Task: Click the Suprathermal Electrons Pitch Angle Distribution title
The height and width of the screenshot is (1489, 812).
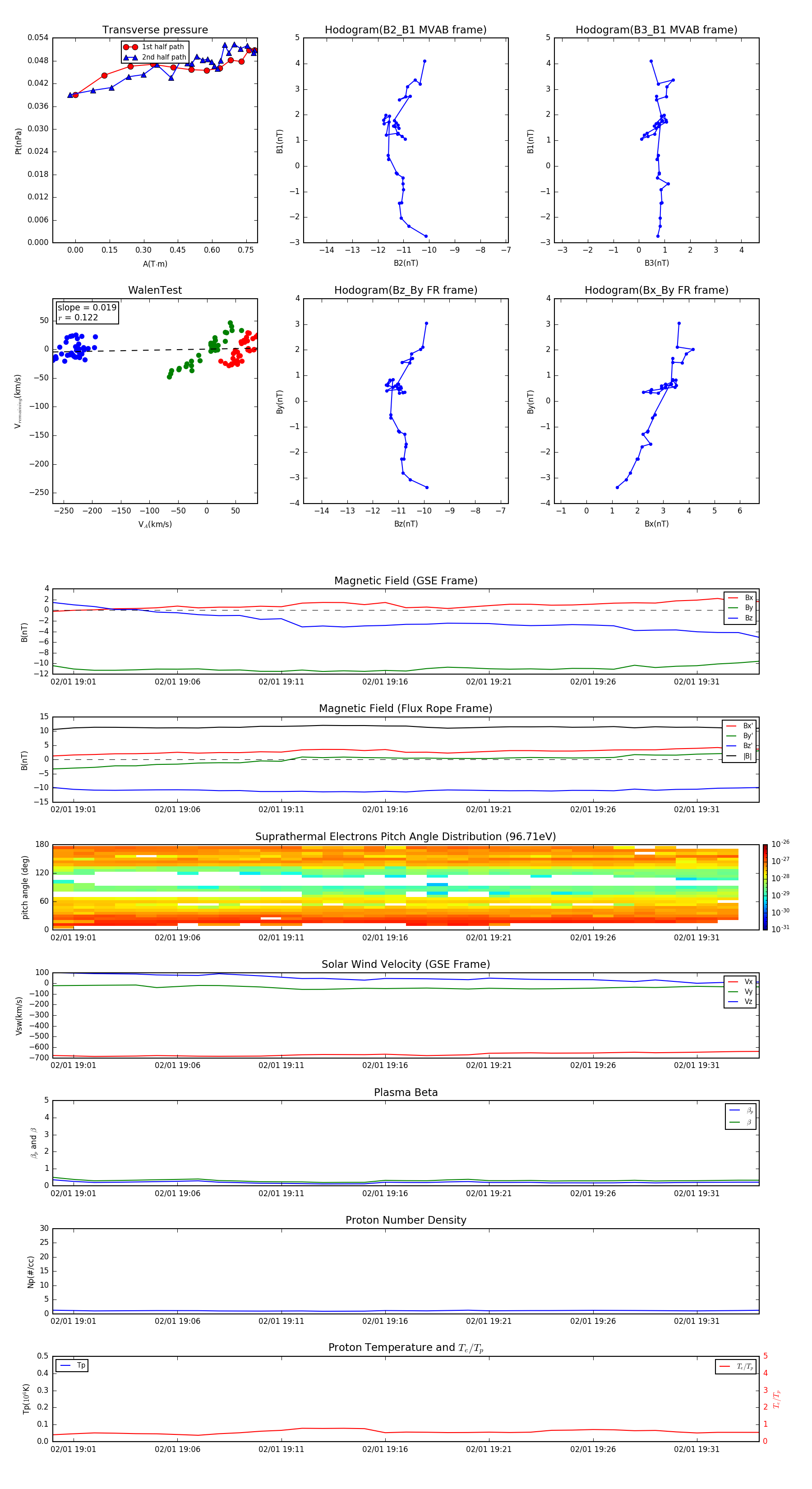Action: [x=406, y=837]
